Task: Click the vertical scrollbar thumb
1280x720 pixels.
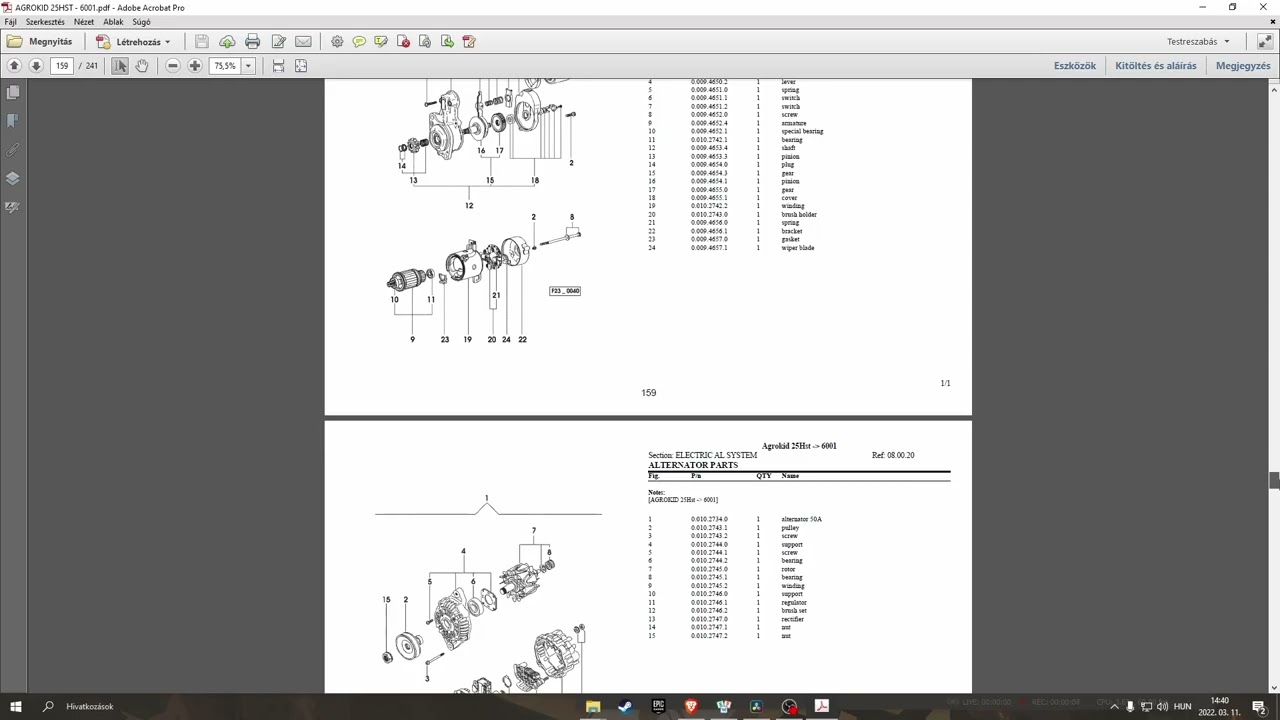Action: (1274, 480)
